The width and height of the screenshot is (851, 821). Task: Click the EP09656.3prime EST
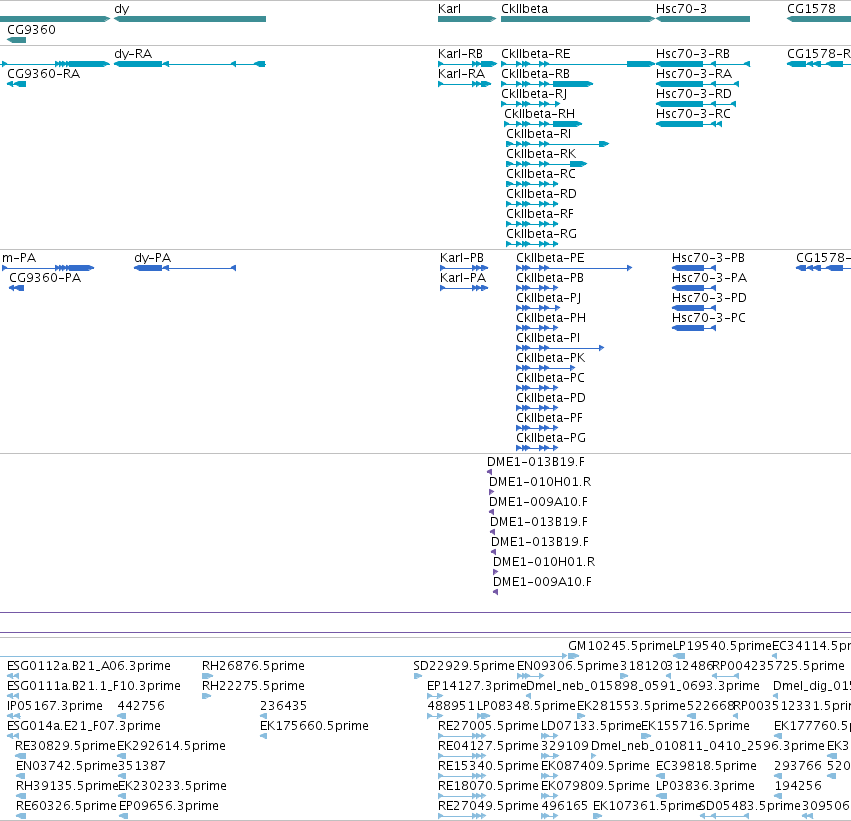(x=169, y=806)
